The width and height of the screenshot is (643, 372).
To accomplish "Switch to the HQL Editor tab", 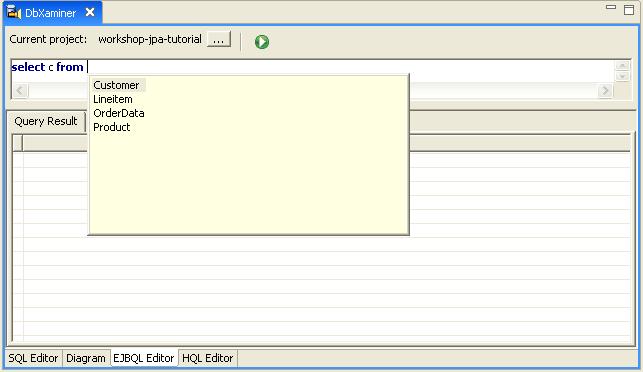I will point(207,358).
